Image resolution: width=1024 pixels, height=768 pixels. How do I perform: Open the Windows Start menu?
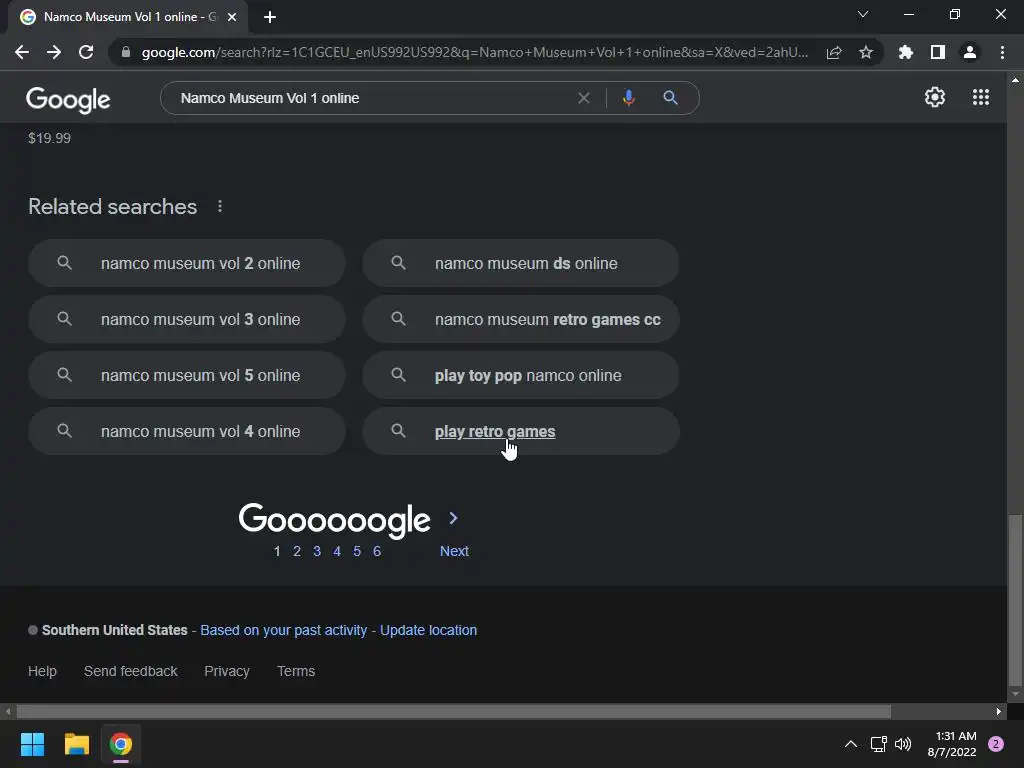click(x=32, y=744)
